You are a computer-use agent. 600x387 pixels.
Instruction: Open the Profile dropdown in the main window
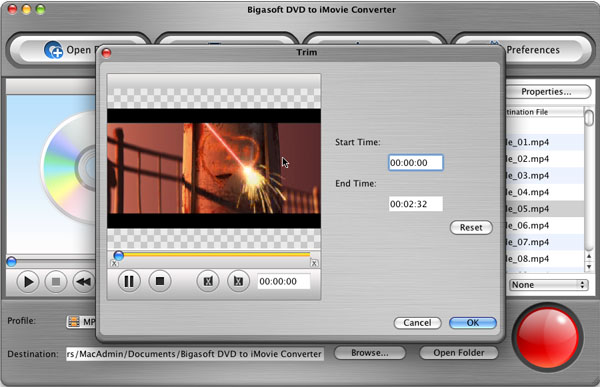coord(81,322)
